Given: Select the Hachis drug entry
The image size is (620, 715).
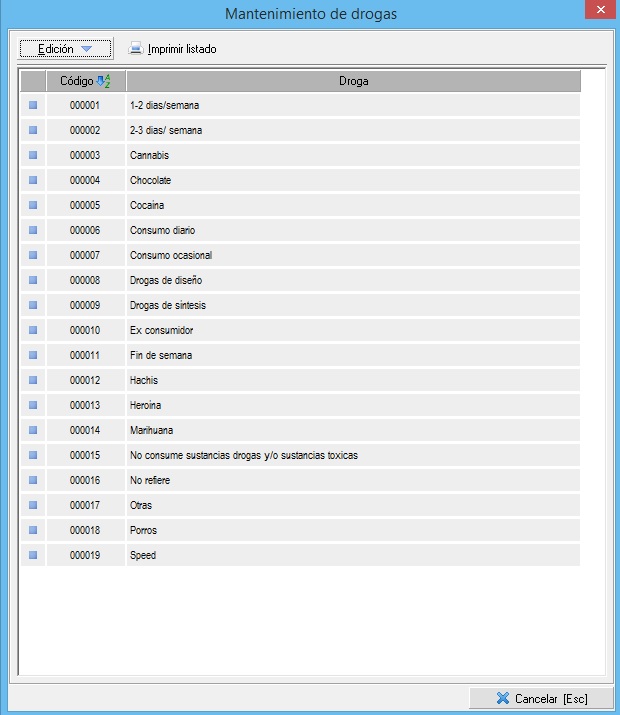Looking at the screenshot, I should tap(144, 380).
